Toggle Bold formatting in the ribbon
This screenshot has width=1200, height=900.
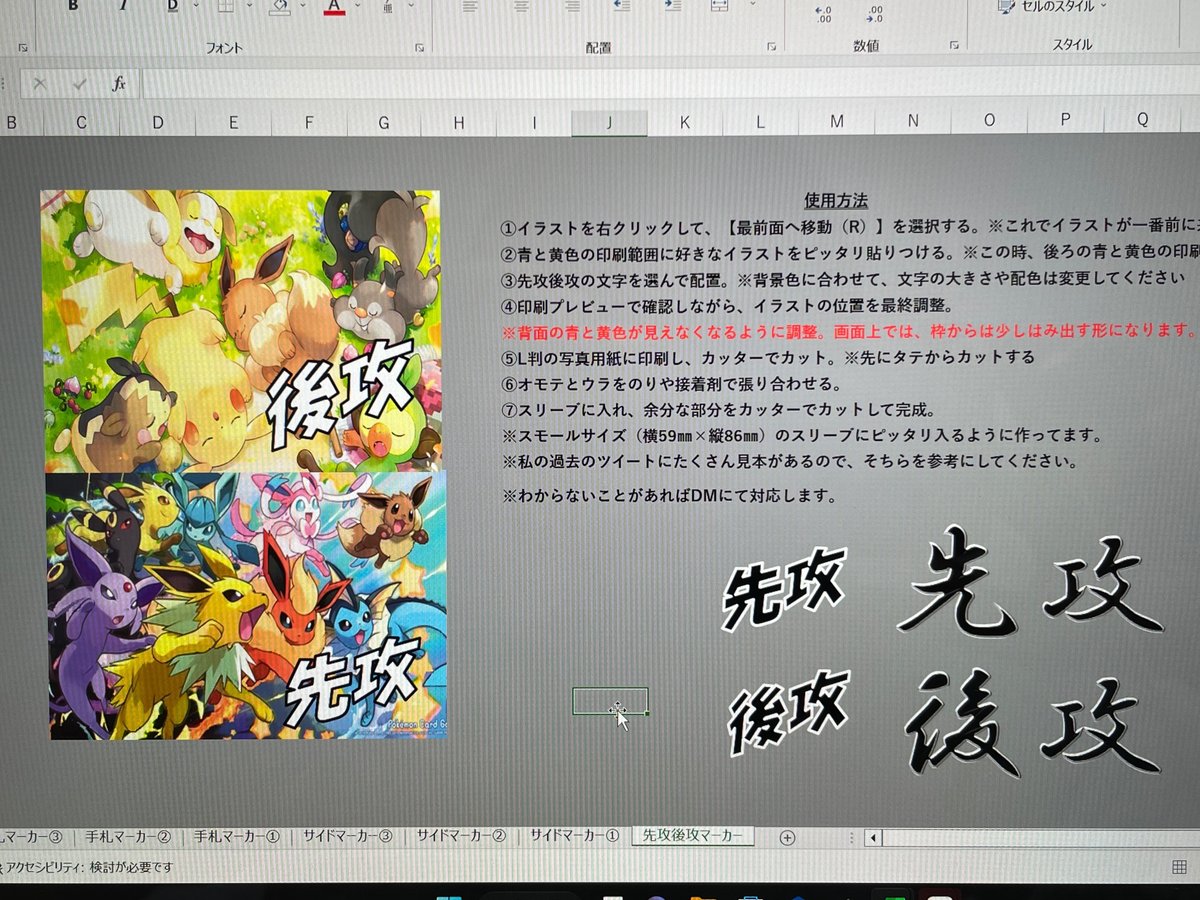(73, 6)
